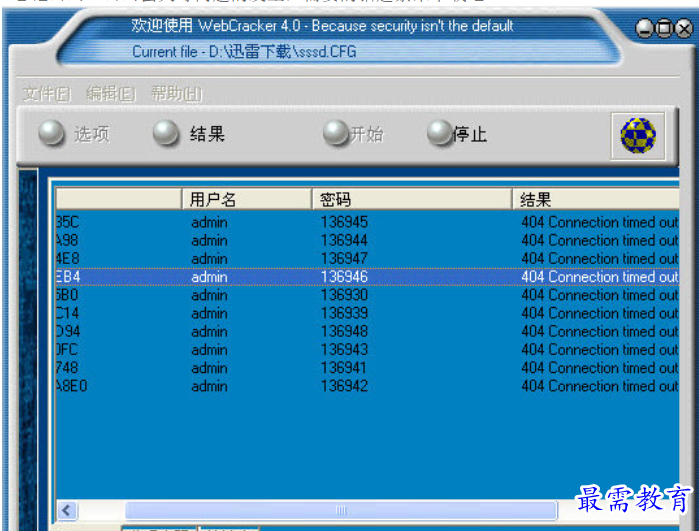699x531 pixels.
Task: Click the 密码 column header
Action: click(411, 199)
